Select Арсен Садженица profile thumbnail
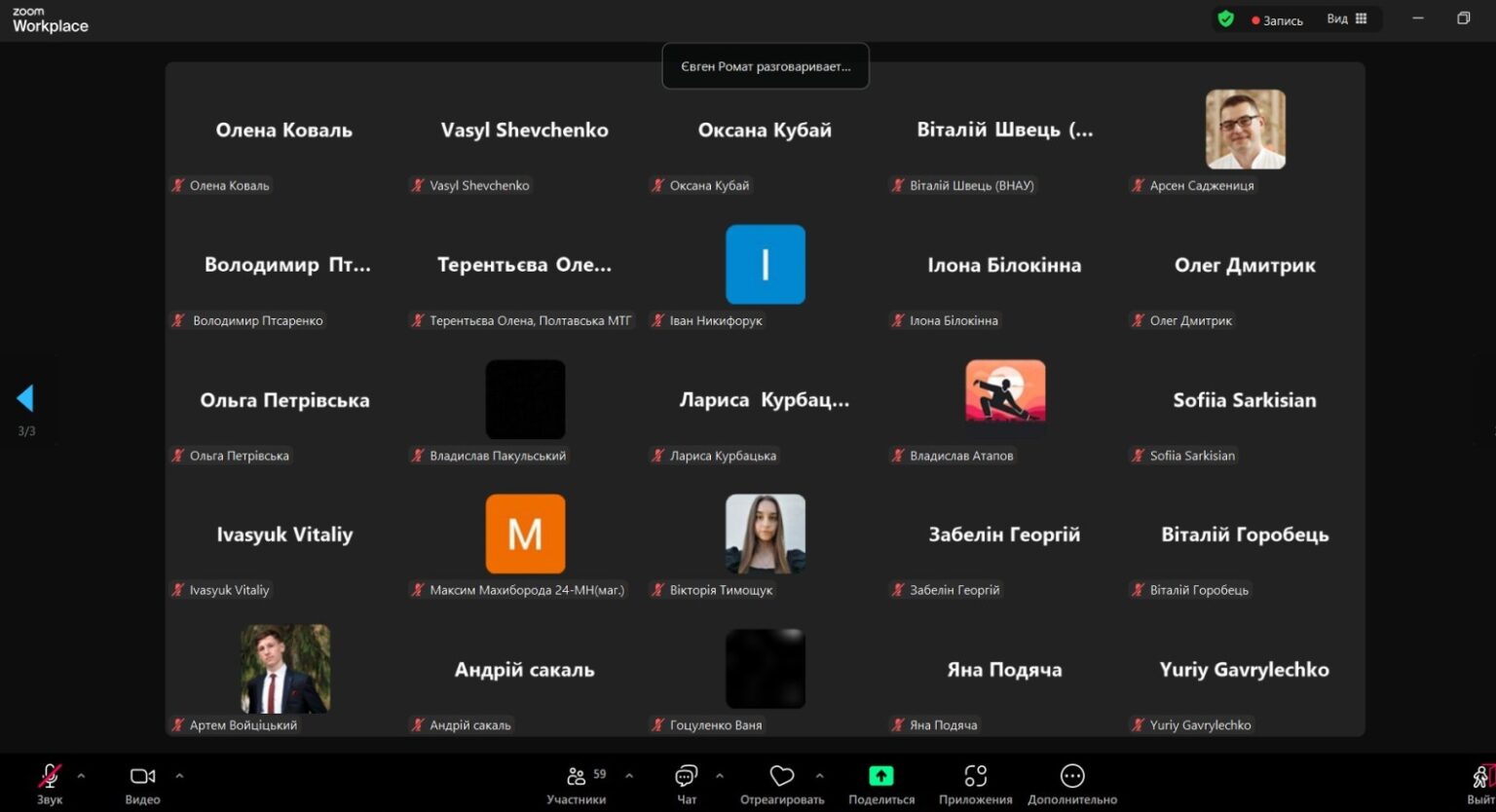Viewport: 1496px width, 812px height. (x=1246, y=129)
